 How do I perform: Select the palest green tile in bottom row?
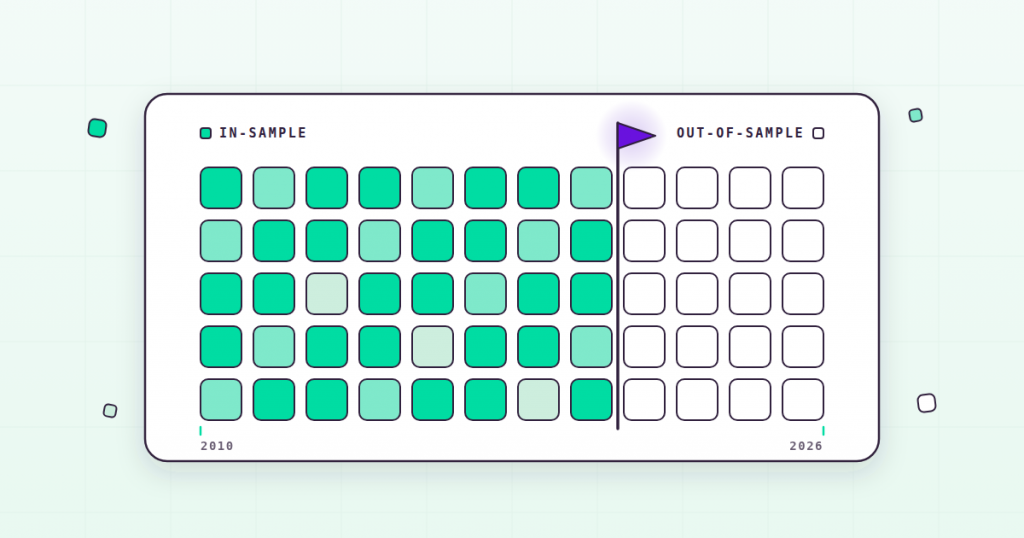[x=538, y=400]
